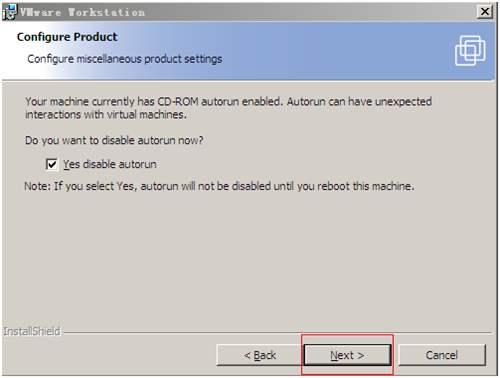
Task: Return to previous page with < Back
Action: pos(260,355)
